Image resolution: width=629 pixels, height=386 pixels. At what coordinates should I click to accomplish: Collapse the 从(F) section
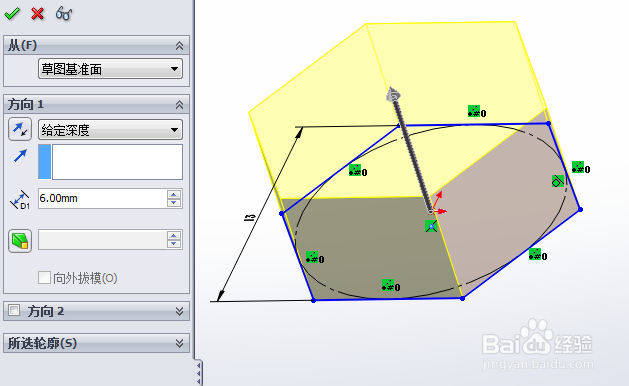pos(179,46)
